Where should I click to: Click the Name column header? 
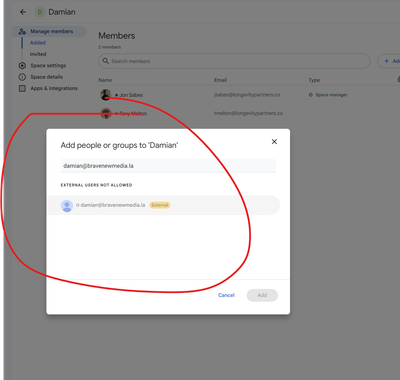(105, 80)
